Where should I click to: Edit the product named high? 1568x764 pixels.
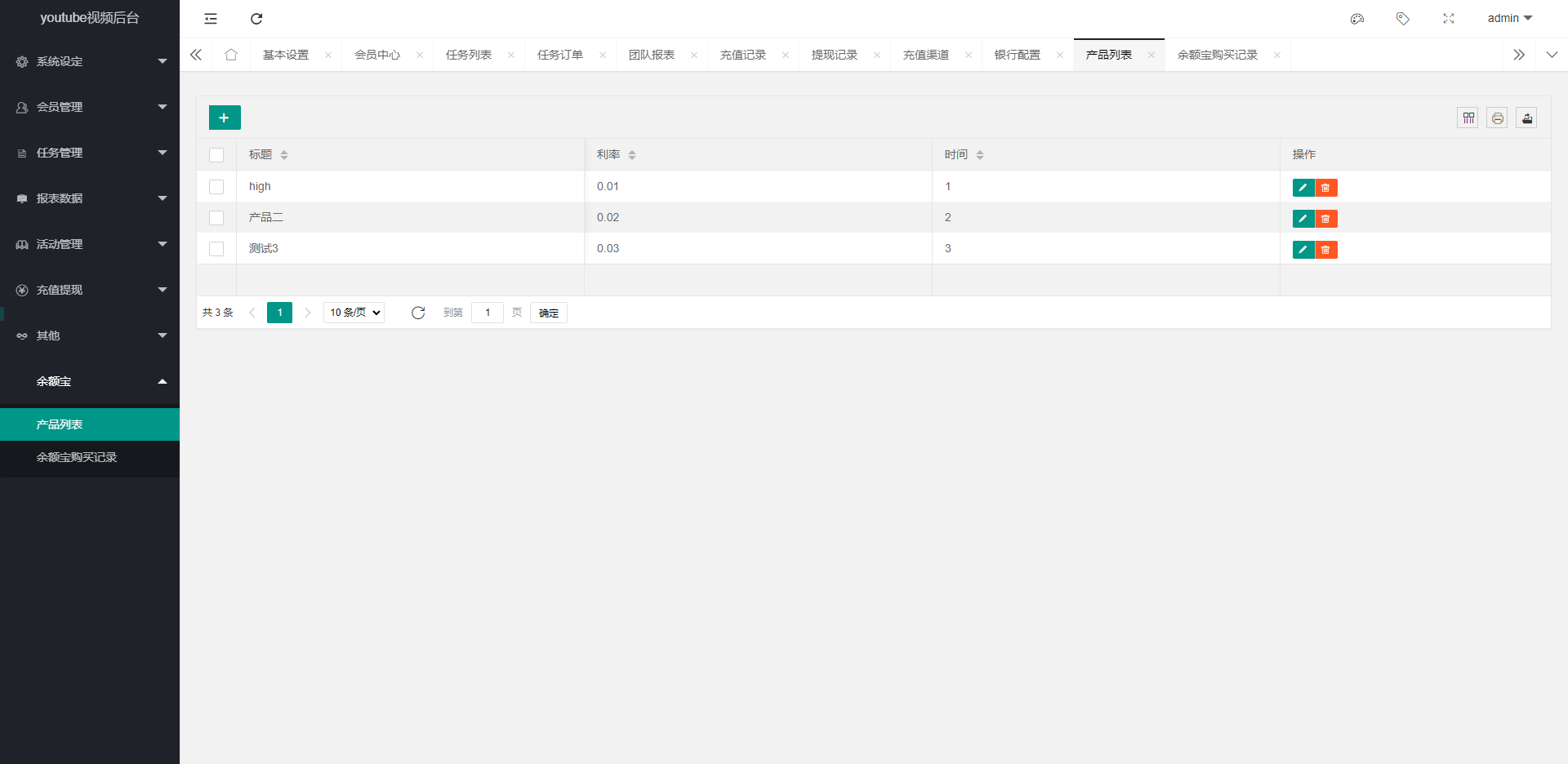pyautogui.click(x=1303, y=187)
